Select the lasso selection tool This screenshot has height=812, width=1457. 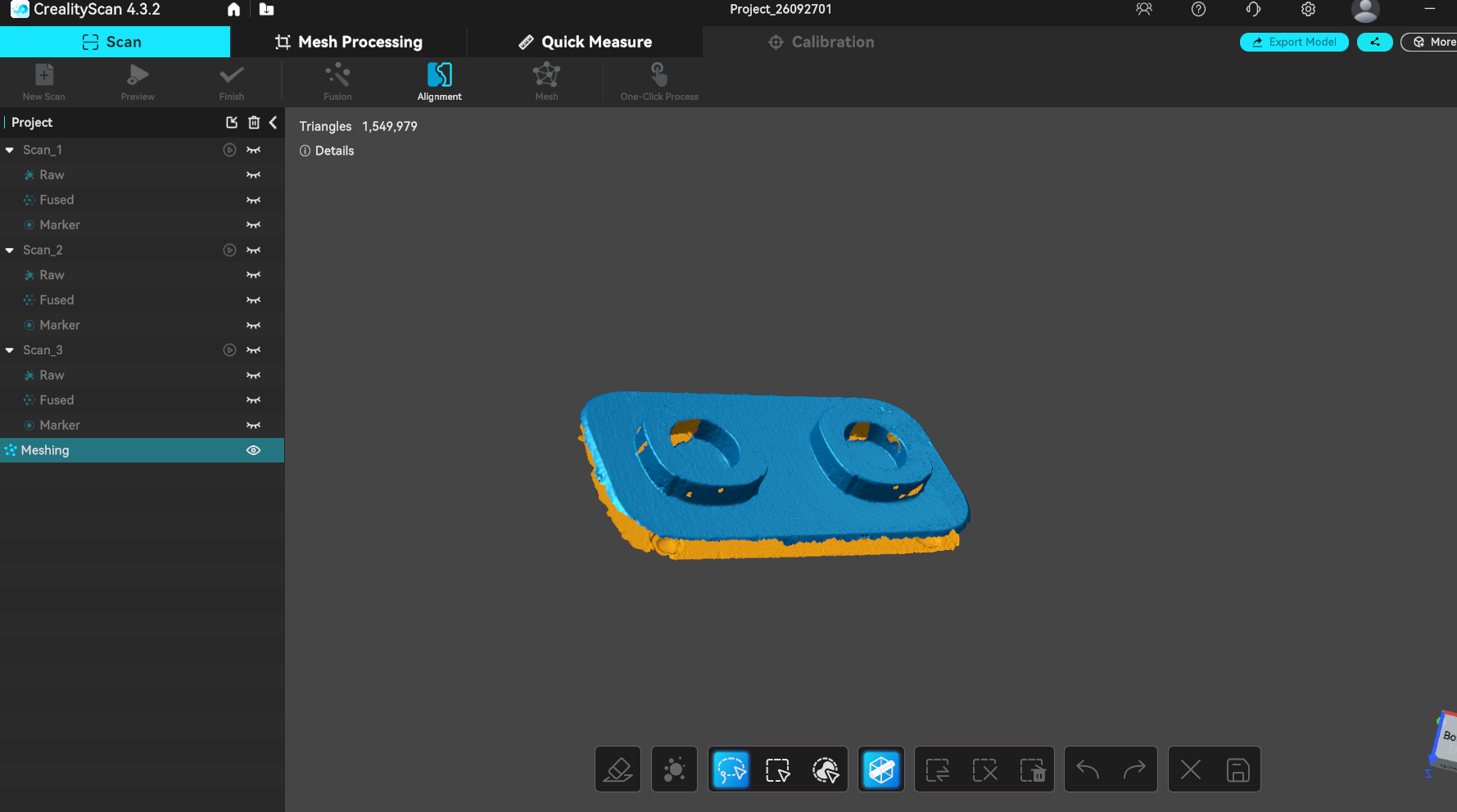coord(731,769)
